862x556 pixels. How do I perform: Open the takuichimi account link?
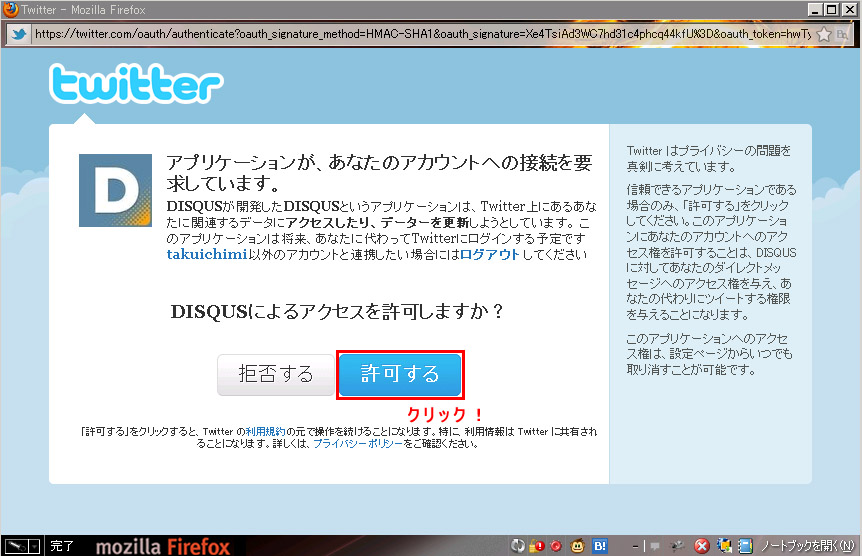point(207,254)
